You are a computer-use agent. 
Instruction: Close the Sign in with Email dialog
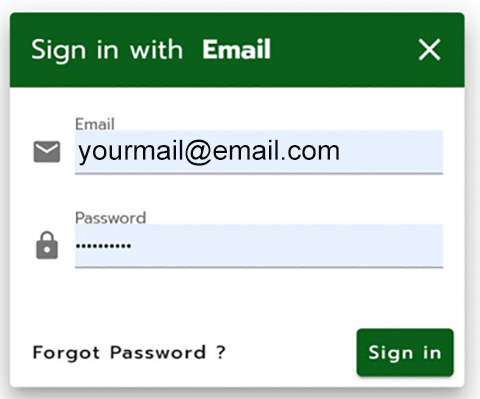pyautogui.click(x=429, y=50)
